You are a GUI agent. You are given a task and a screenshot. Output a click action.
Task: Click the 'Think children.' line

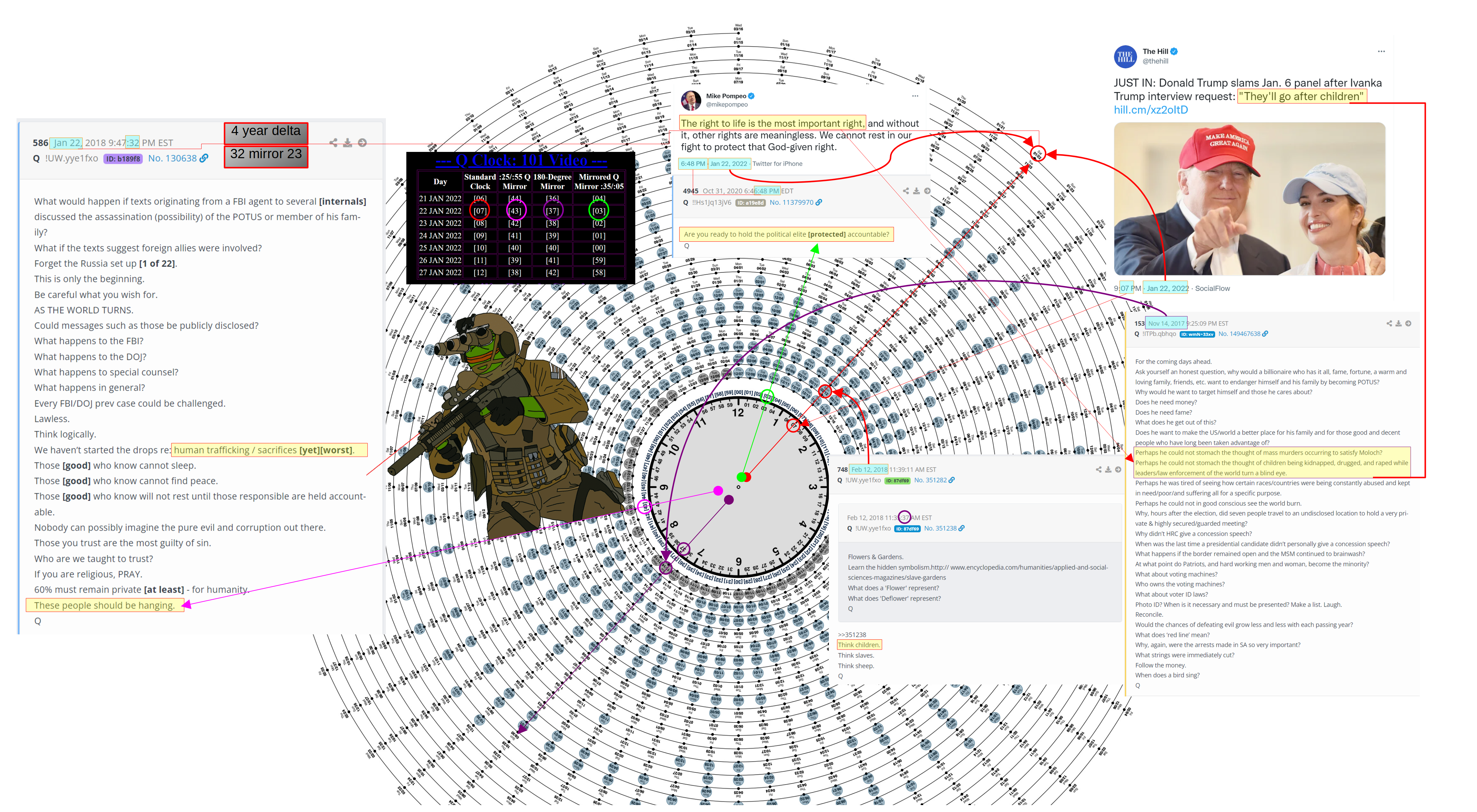tap(859, 645)
